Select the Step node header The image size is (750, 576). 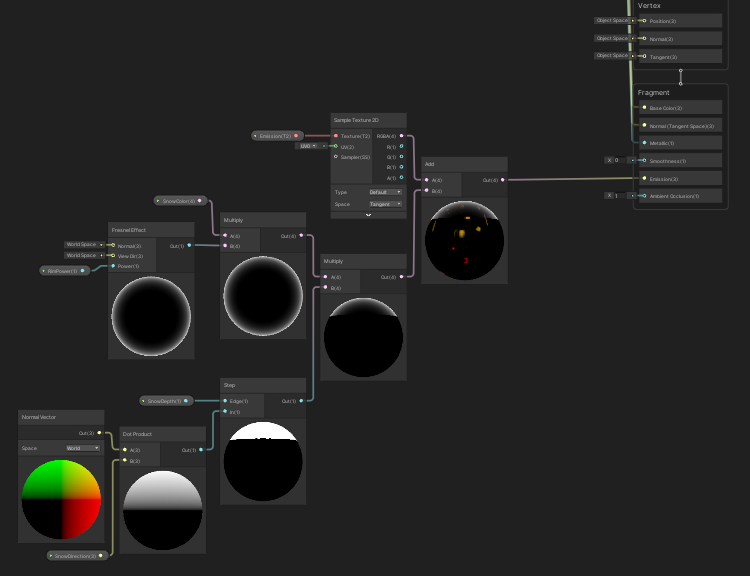263,385
